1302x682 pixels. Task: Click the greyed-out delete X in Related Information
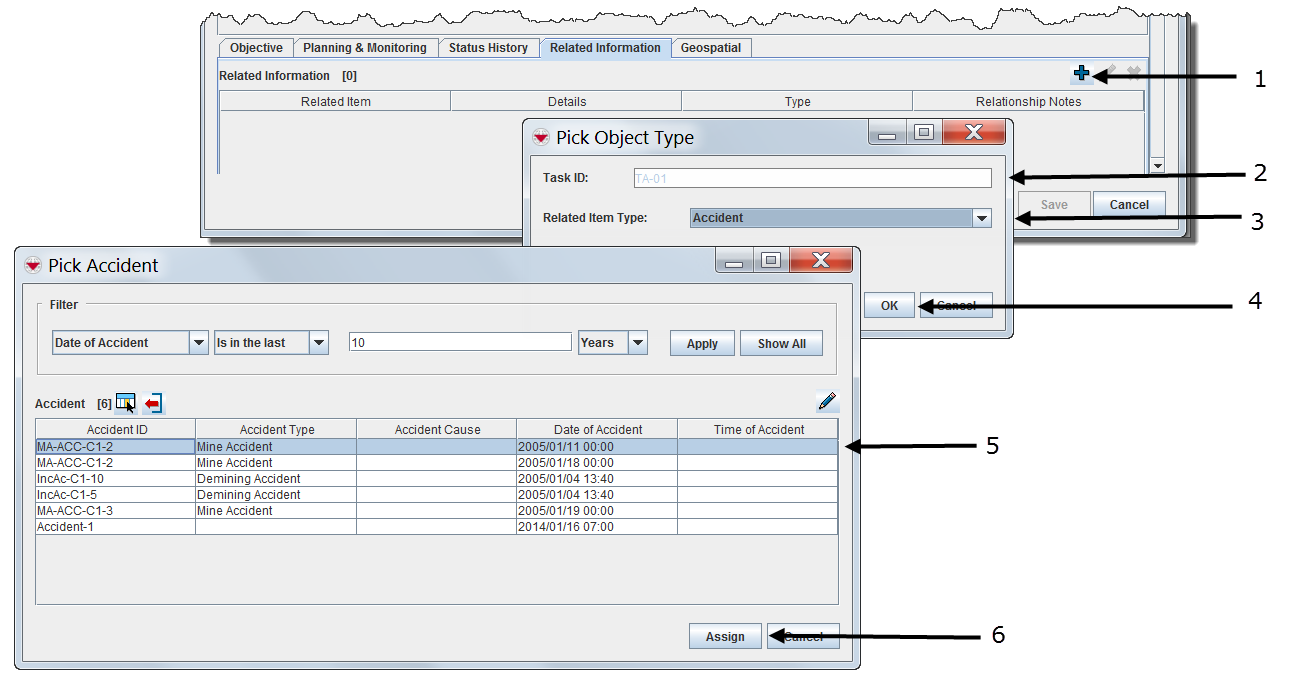point(1134,74)
